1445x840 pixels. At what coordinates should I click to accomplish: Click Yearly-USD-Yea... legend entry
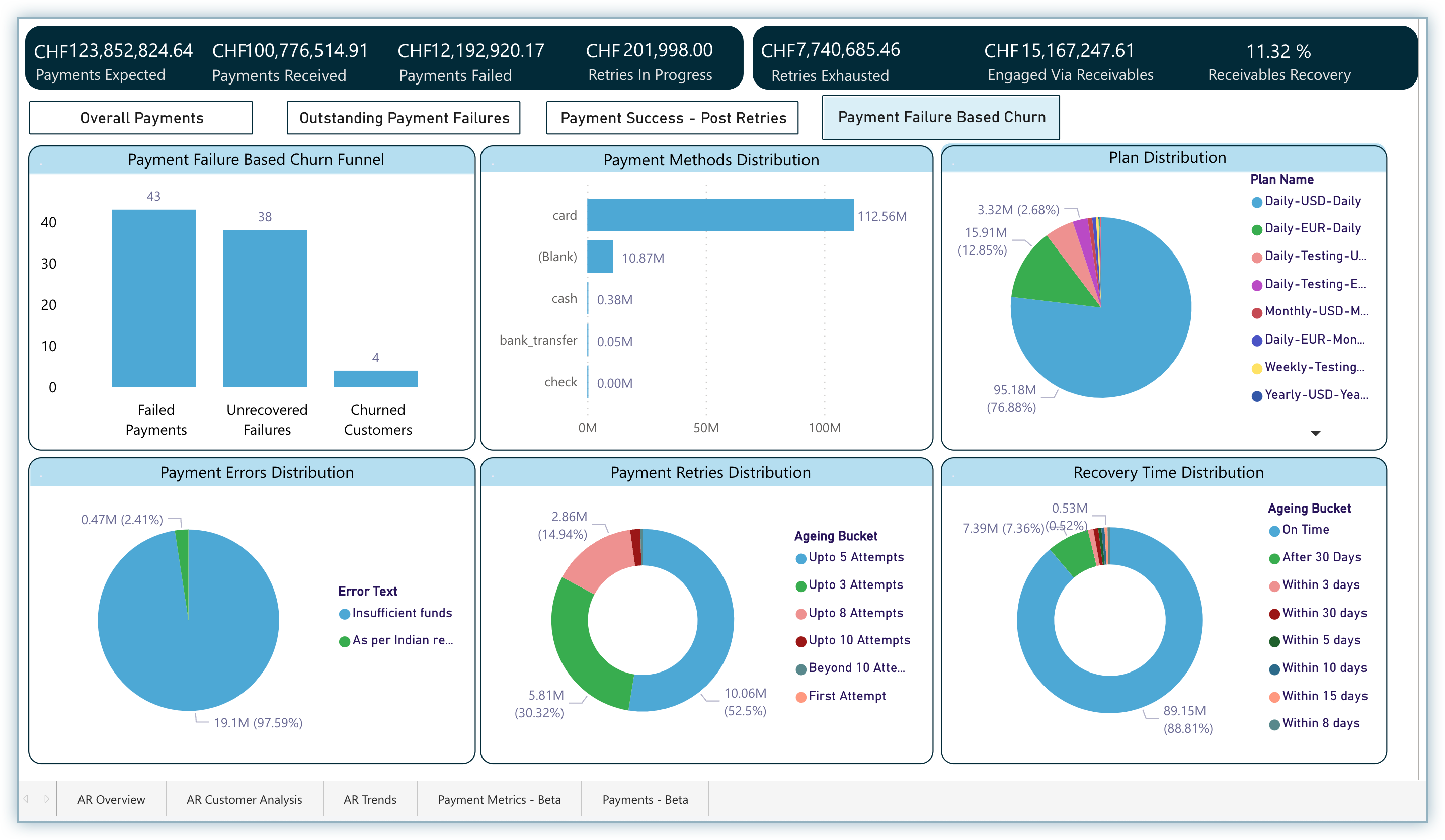click(1309, 394)
